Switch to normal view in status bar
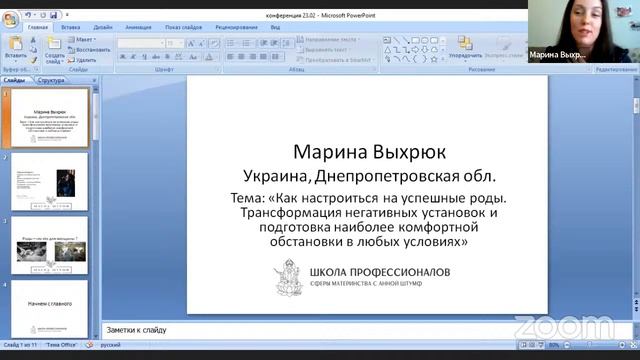The height and width of the screenshot is (360, 640). pyautogui.click(x=523, y=345)
